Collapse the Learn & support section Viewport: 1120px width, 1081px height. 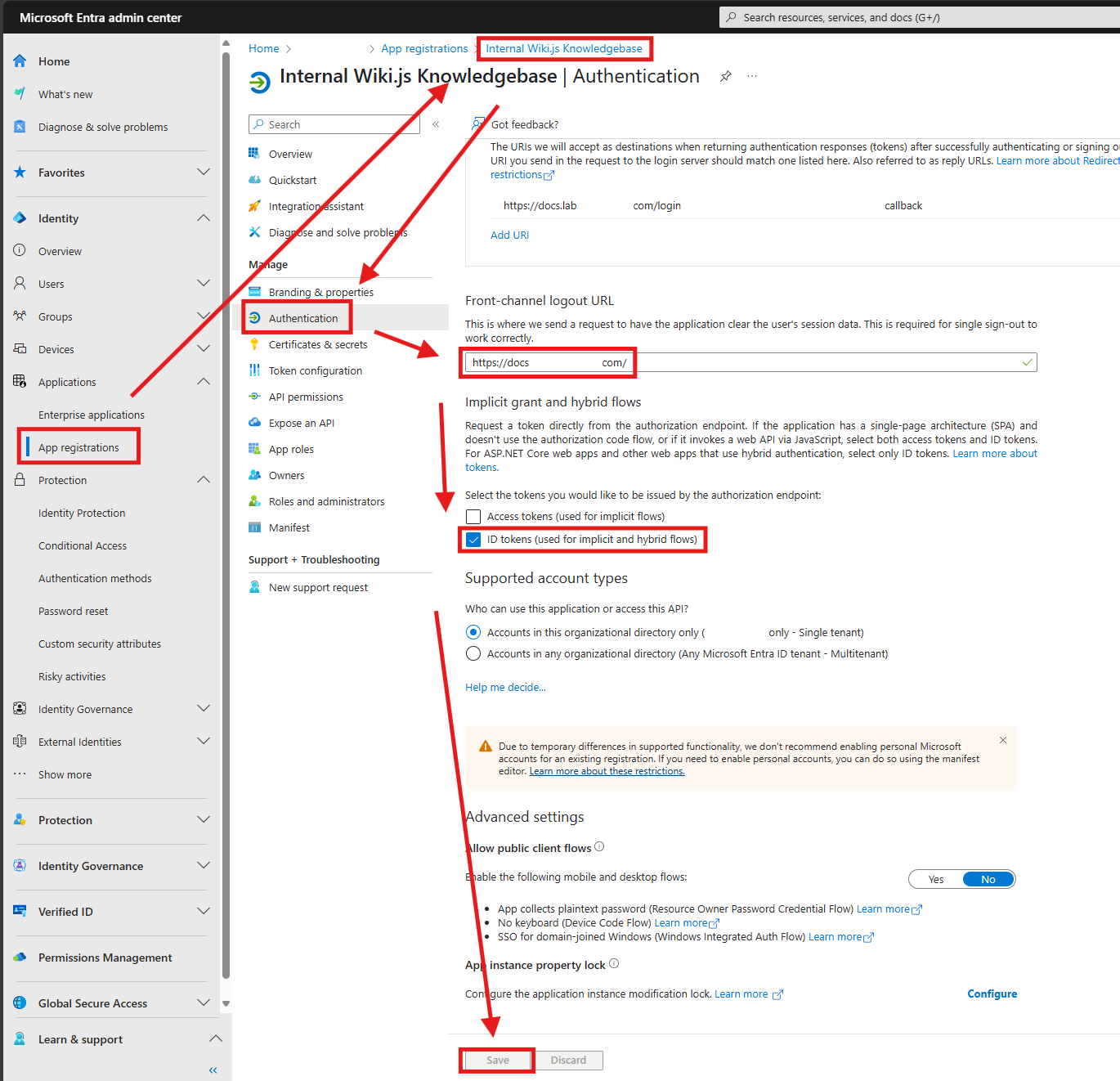216,1038
